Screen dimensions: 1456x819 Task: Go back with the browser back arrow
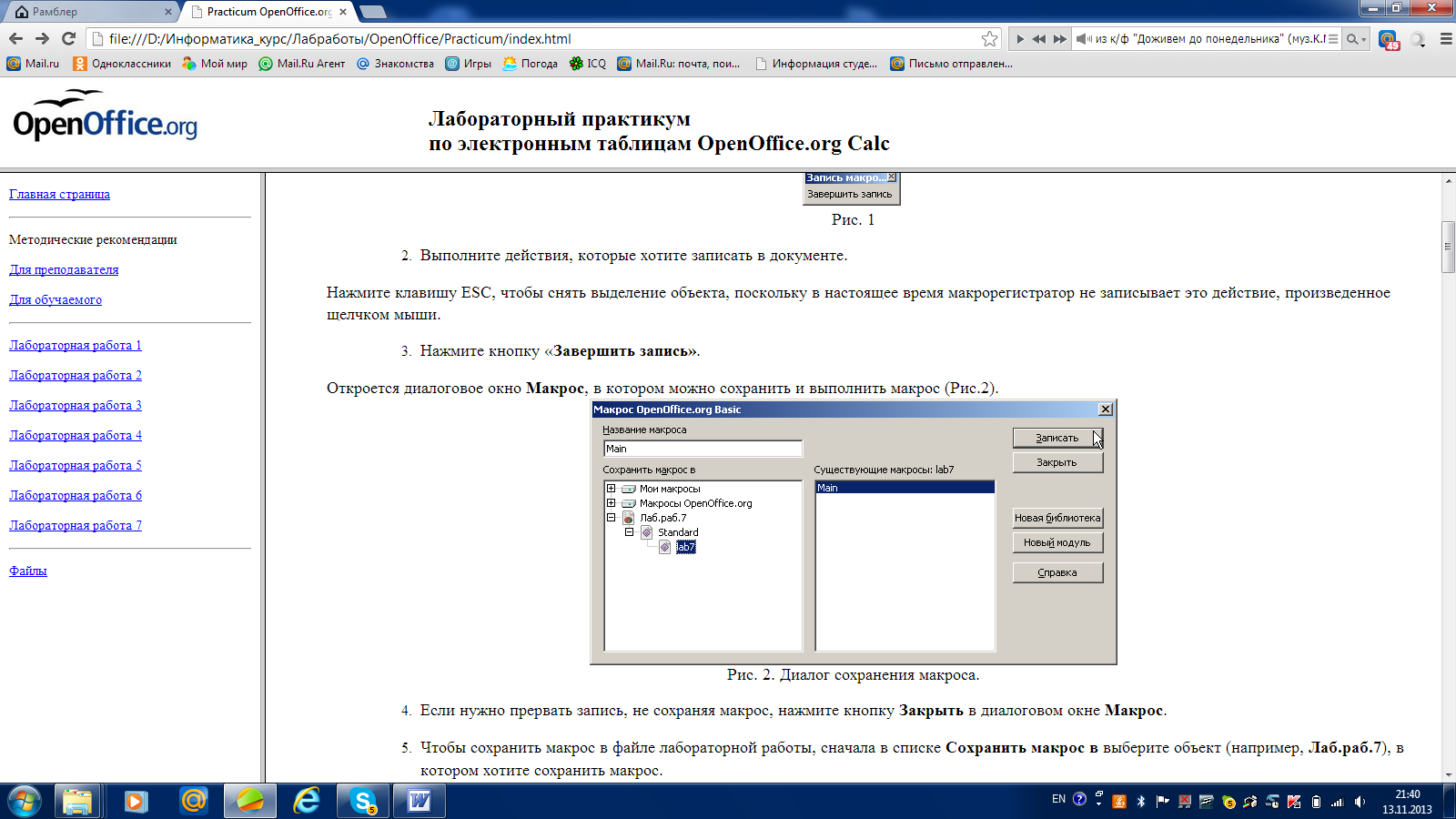point(15,38)
